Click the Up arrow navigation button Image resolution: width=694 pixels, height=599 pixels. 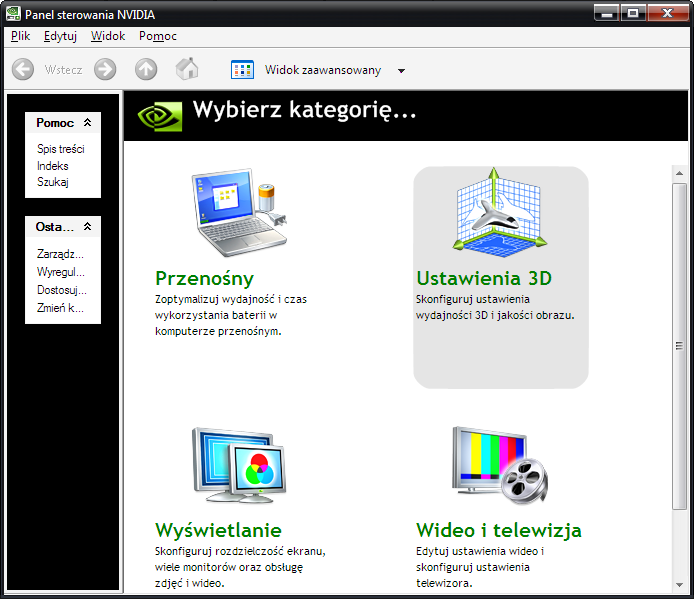click(146, 70)
